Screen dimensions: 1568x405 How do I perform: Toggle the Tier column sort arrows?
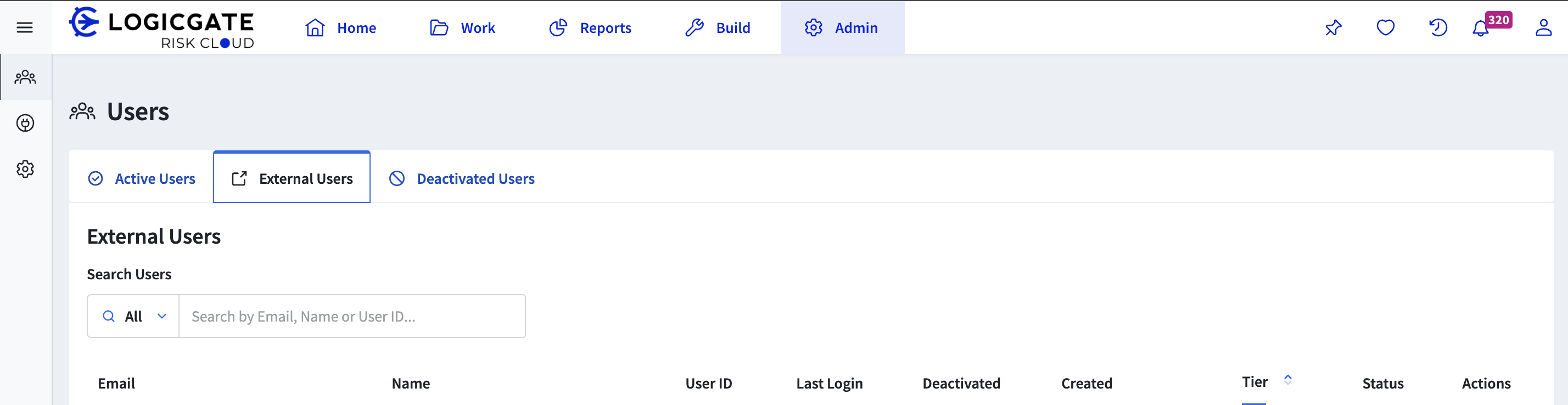click(1288, 379)
